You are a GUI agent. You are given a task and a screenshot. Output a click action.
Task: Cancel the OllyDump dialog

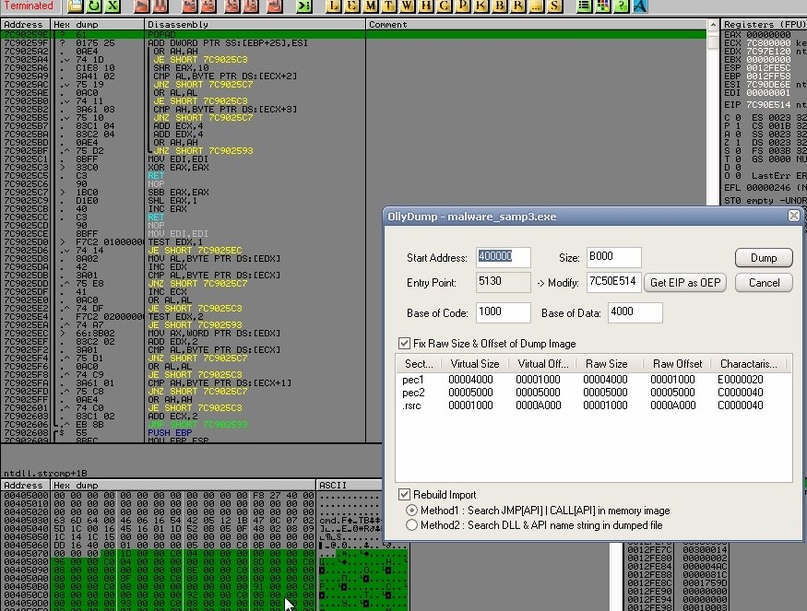pyautogui.click(x=763, y=283)
